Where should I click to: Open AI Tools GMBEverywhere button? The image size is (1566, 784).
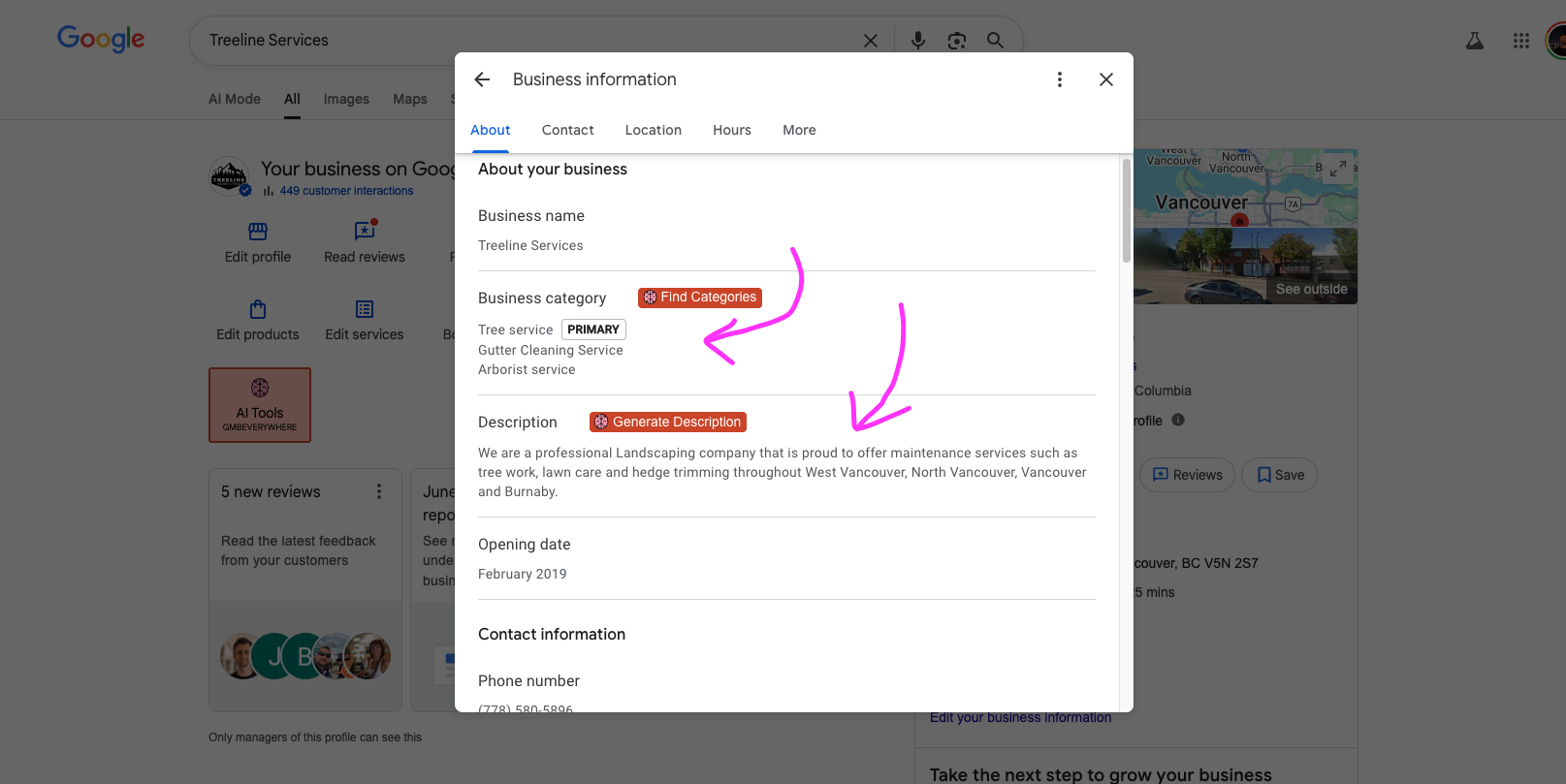click(260, 405)
